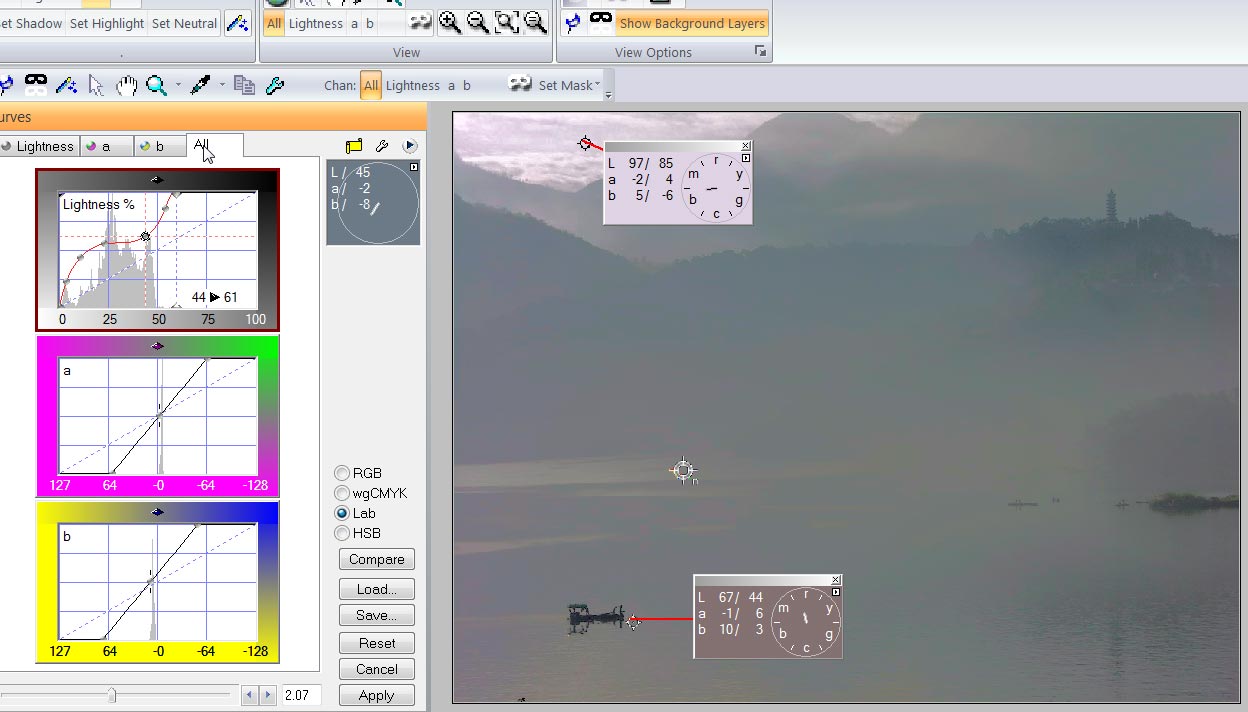Click the 2.07 zoom value field

(298, 695)
